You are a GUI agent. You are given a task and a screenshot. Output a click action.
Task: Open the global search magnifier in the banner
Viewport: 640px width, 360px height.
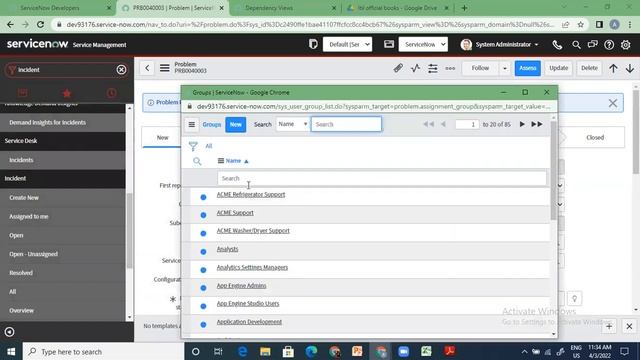(576, 44)
